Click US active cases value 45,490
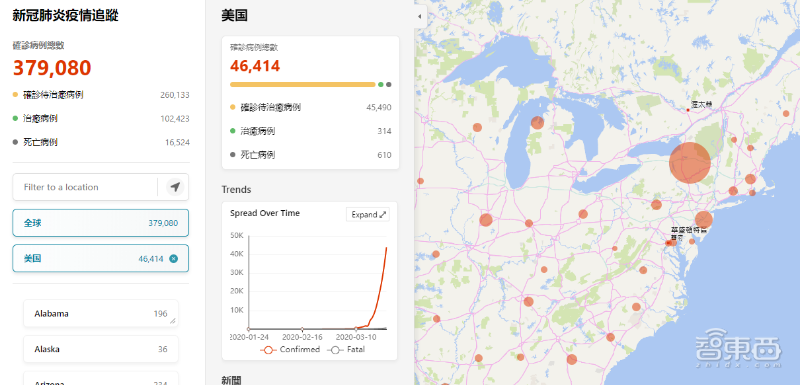The width and height of the screenshot is (800, 385). [x=379, y=108]
